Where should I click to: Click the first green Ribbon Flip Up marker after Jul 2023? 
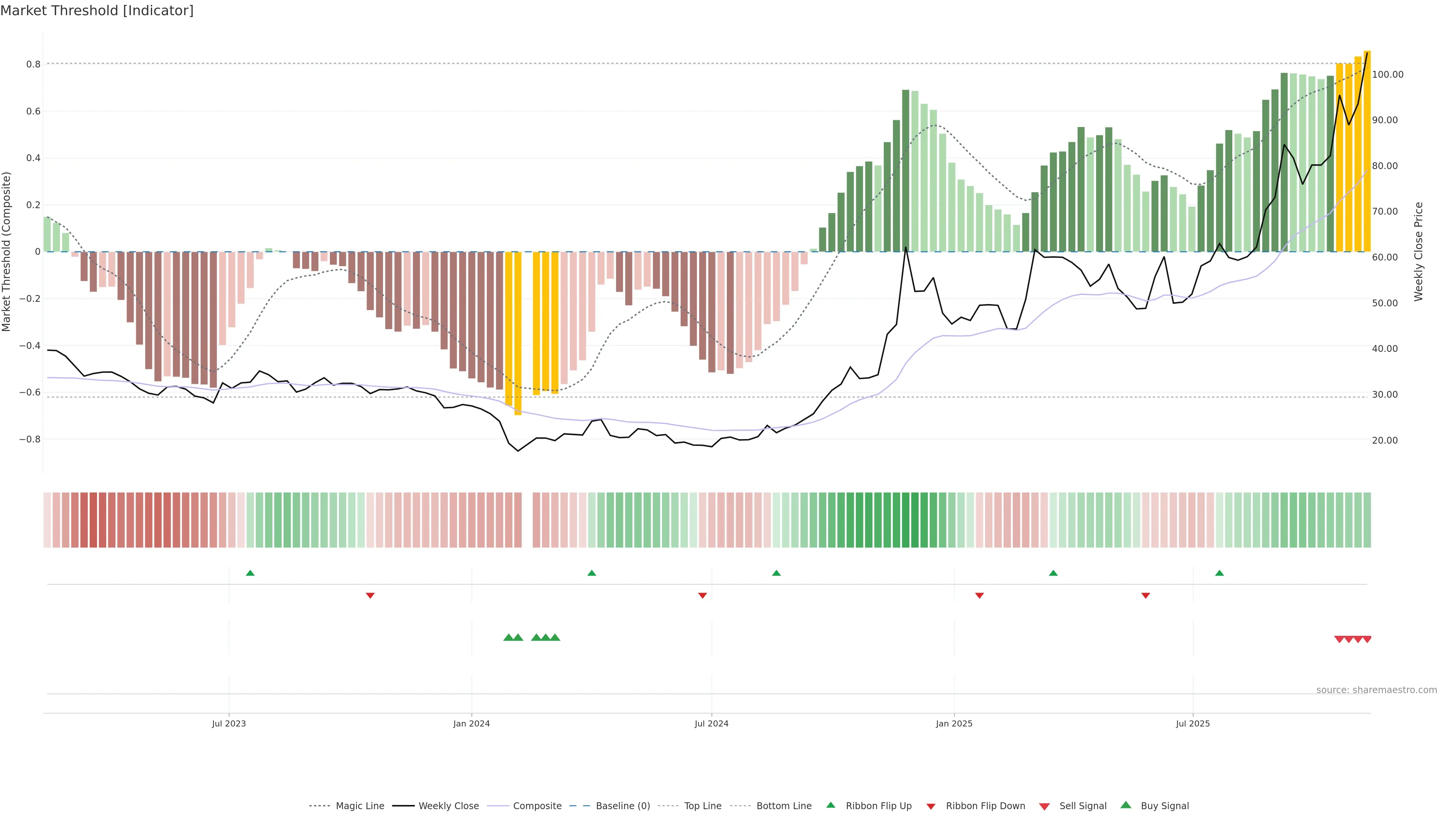pos(250,573)
